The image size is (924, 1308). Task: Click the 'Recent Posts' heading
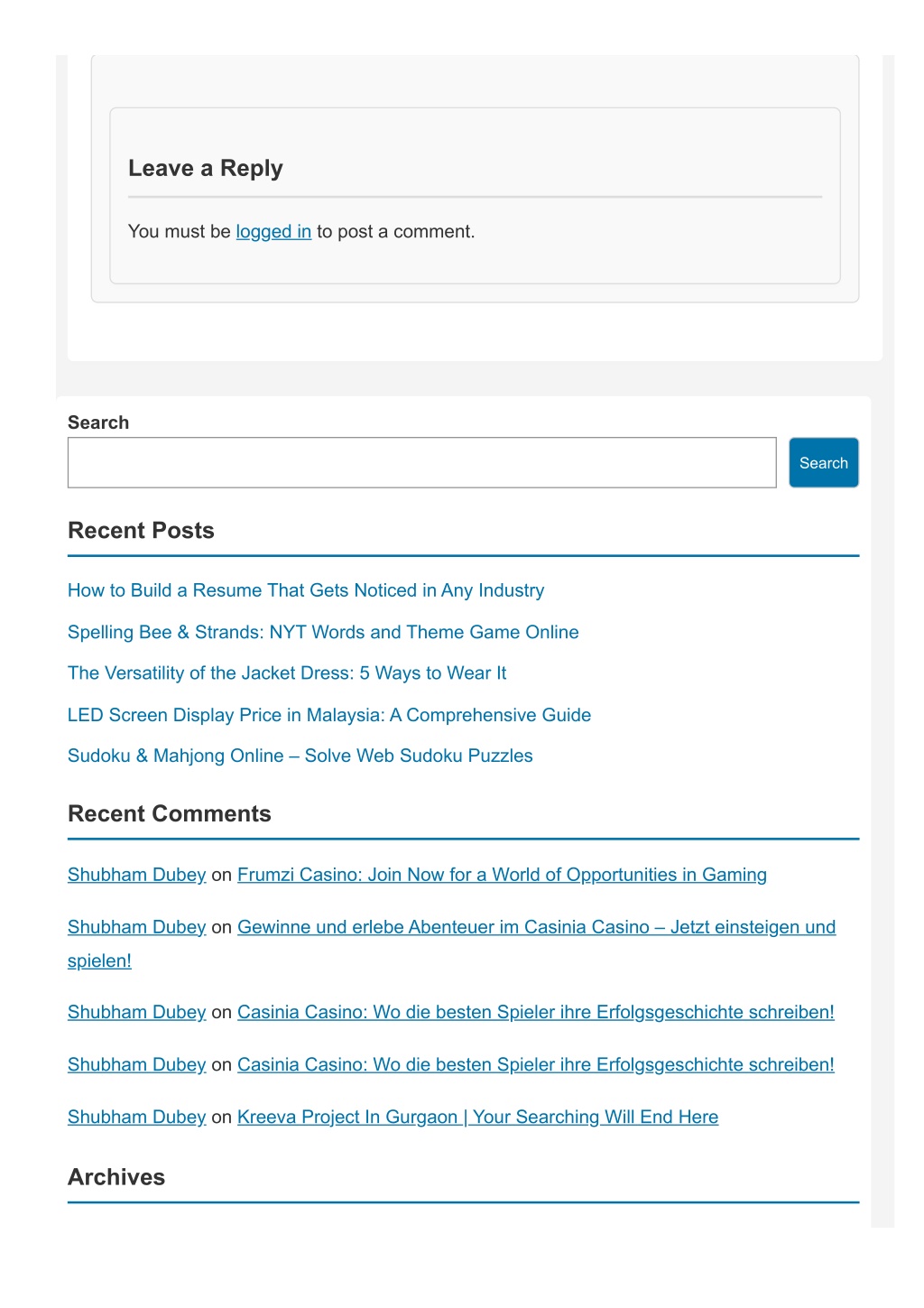[141, 531]
